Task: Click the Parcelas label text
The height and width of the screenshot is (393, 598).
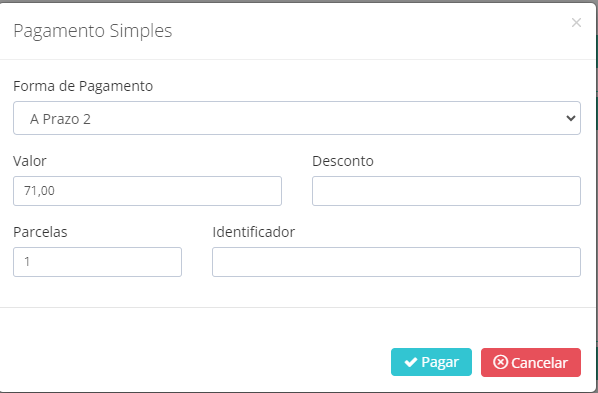Action: (40, 232)
